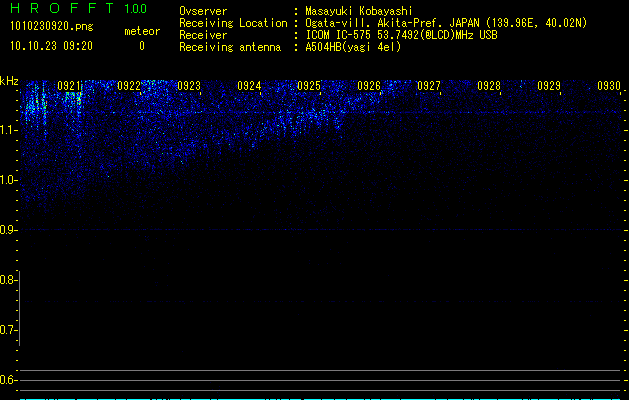Image resolution: width=629 pixels, height=400 pixels.
Task: Click the 0925 time marker
Action: 309,86
